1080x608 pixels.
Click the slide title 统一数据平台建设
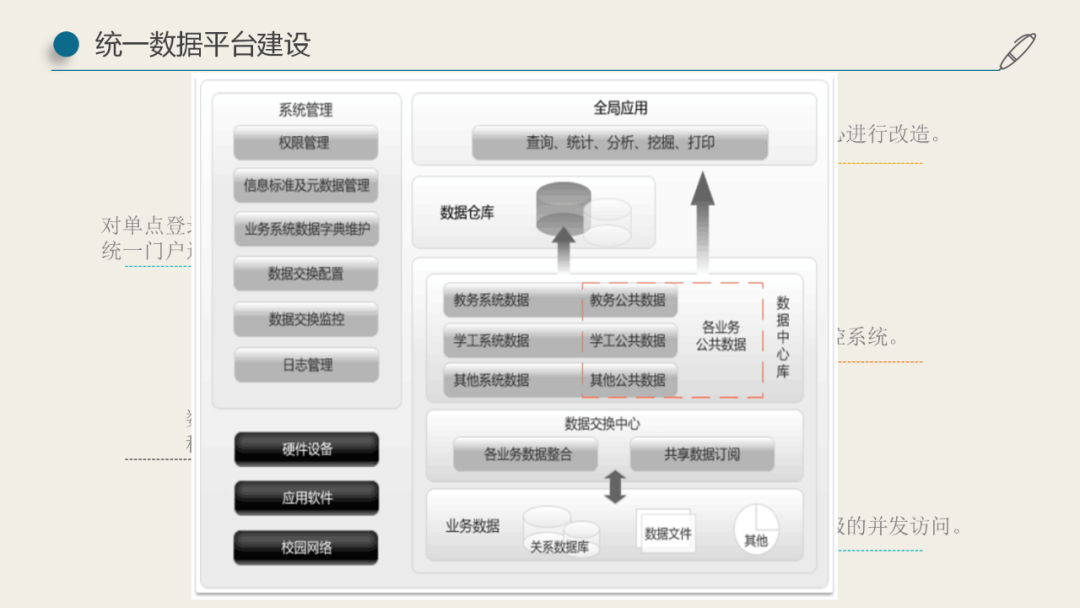coord(202,44)
